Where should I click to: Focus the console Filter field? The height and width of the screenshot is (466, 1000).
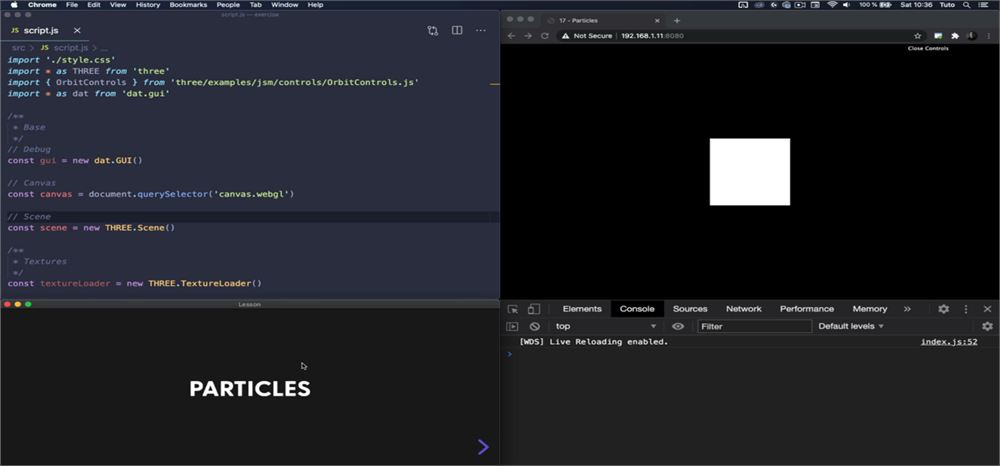754,326
